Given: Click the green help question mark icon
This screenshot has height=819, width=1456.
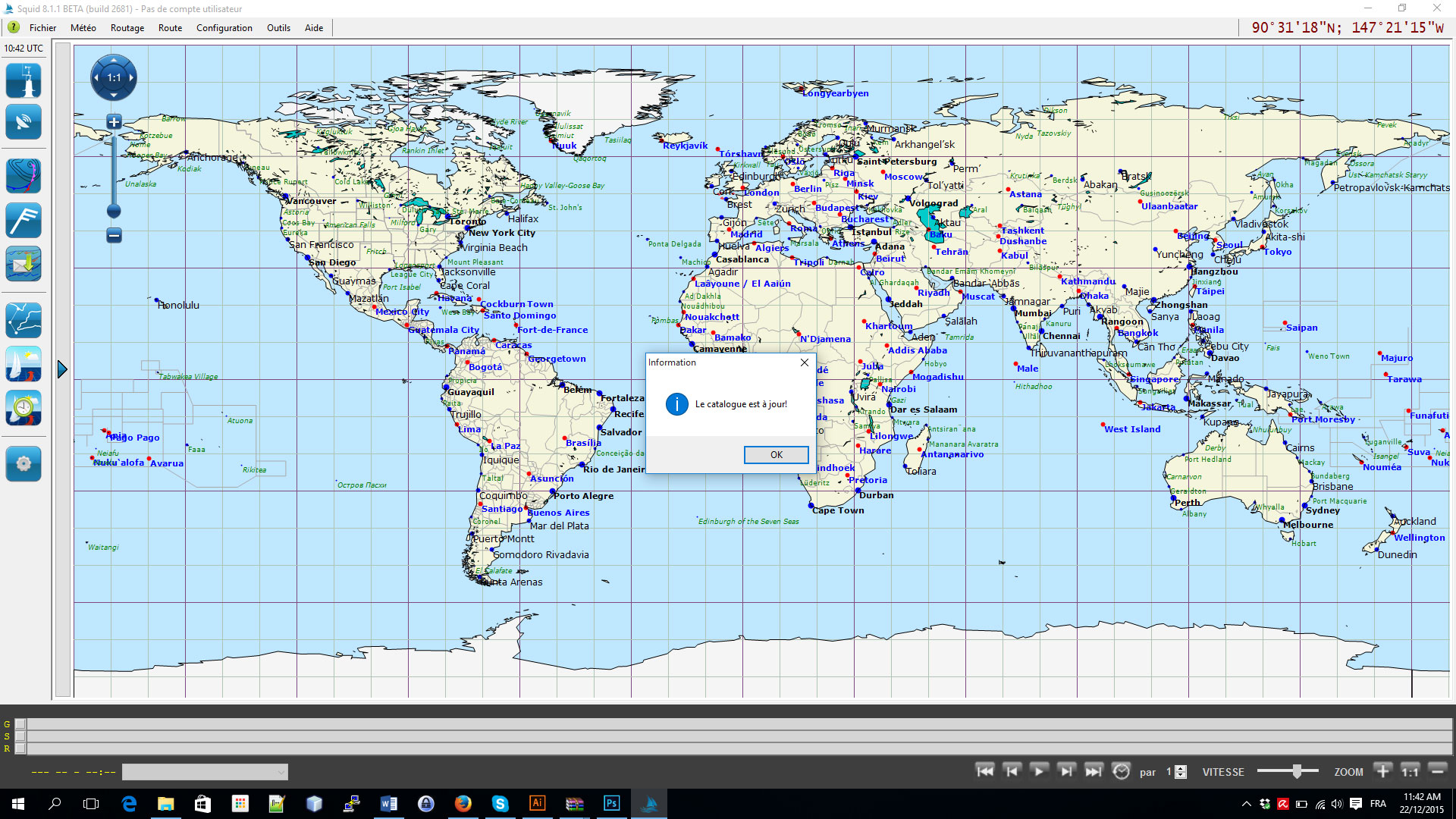Looking at the screenshot, I should tap(14, 27).
